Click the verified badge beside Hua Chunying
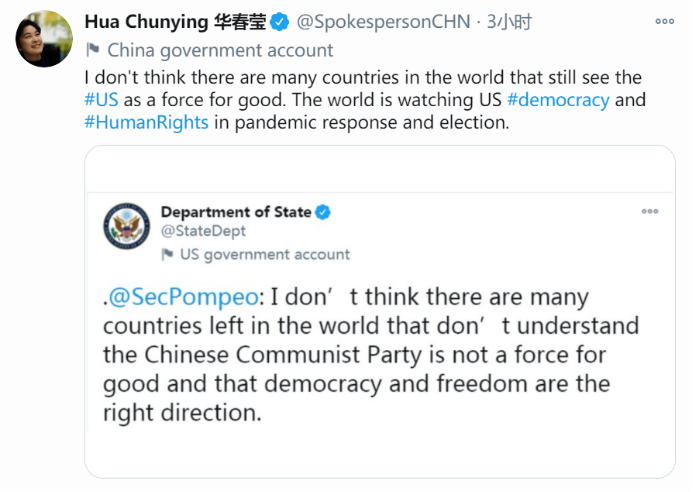 point(281,22)
